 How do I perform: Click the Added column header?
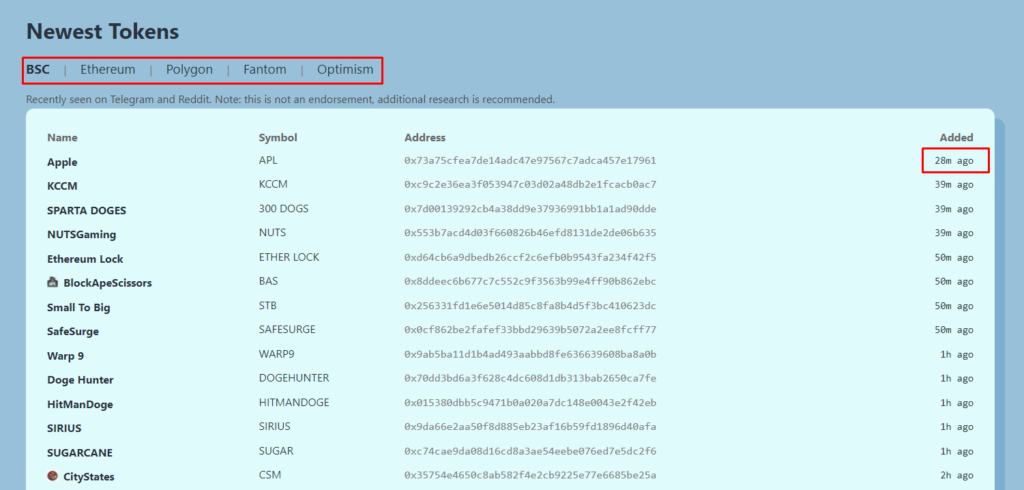point(956,138)
